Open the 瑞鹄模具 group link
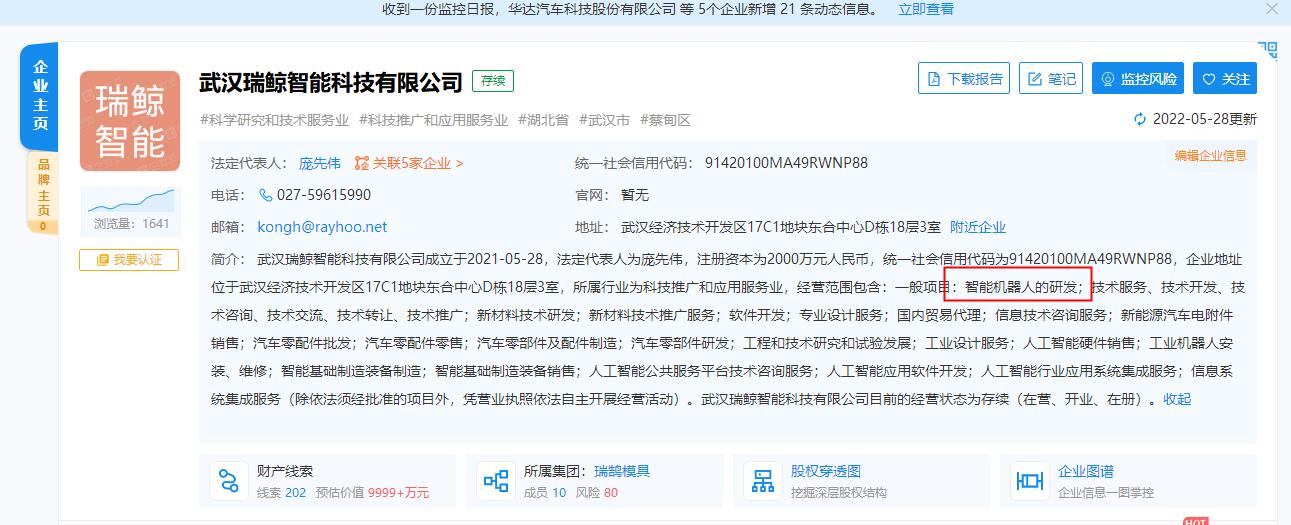This screenshot has height=525, width=1291. click(x=622, y=471)
